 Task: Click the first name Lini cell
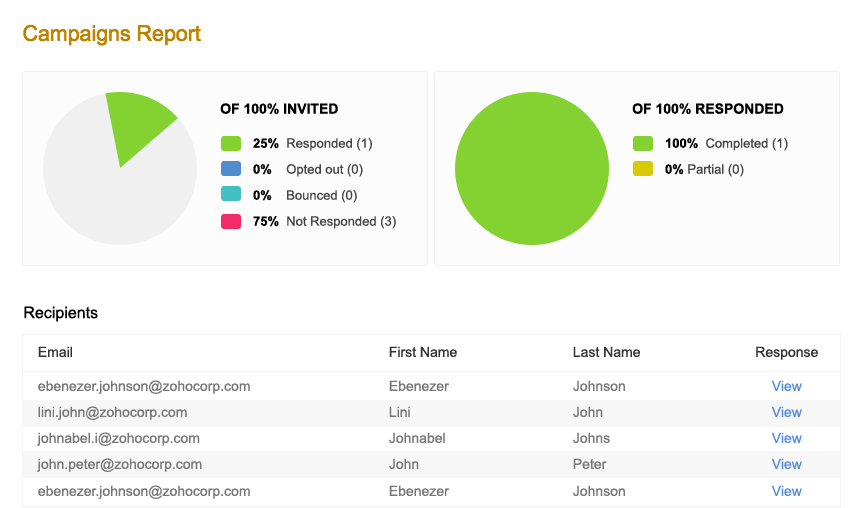pyautogui.click(x=399, y=412)
